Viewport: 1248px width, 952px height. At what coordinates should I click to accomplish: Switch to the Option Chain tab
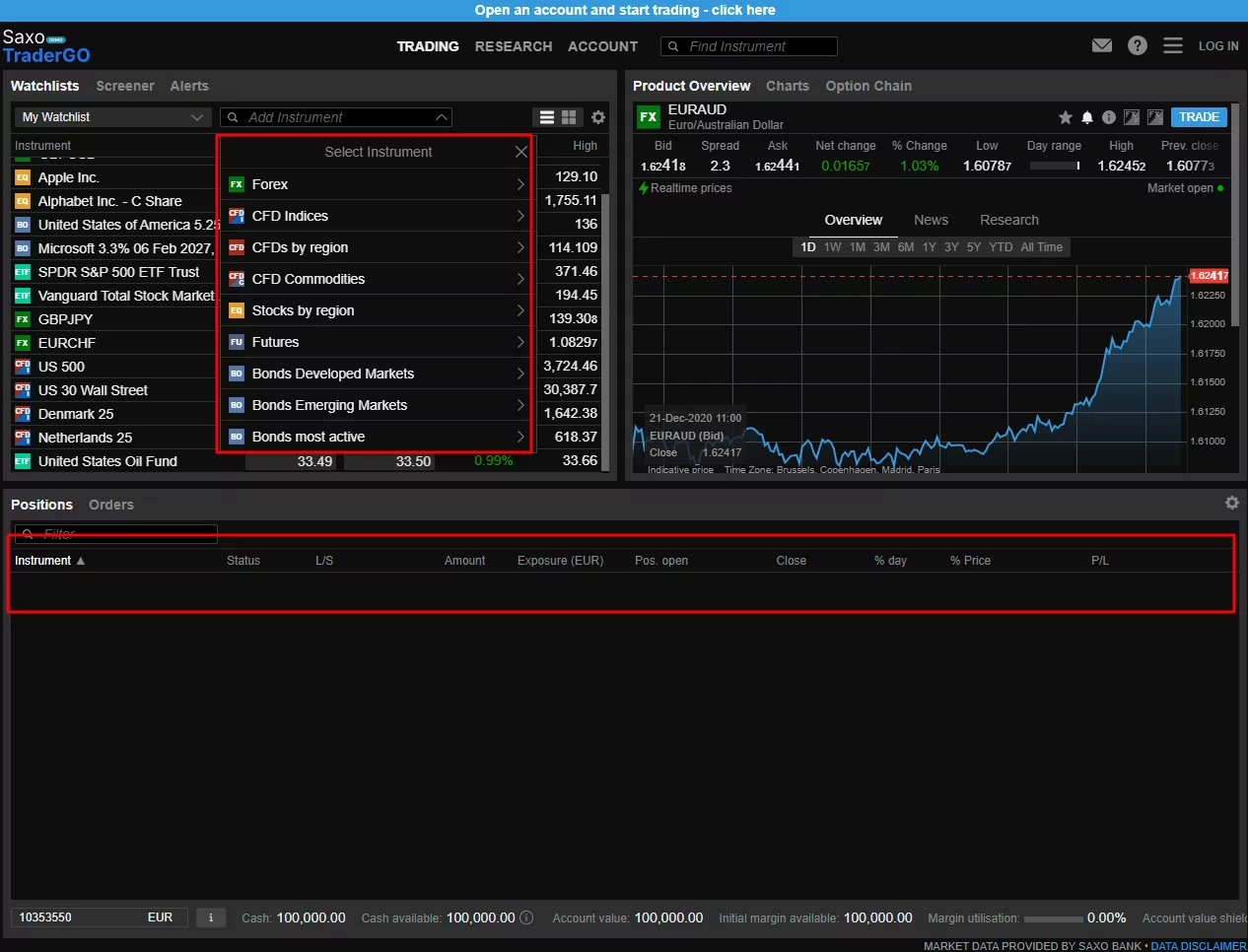[868, 86]
